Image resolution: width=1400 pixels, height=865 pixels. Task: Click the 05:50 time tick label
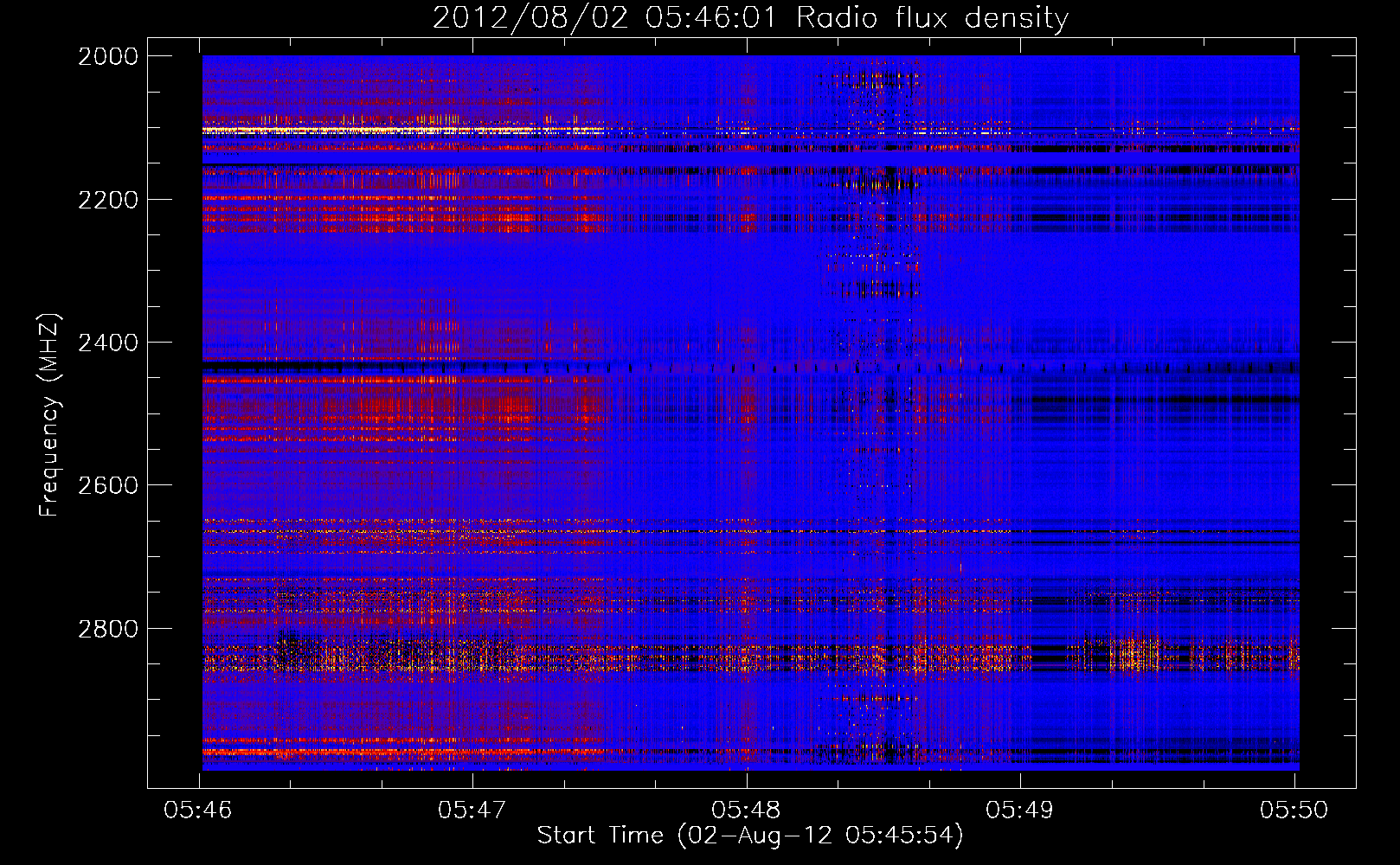click(1294, 810)
